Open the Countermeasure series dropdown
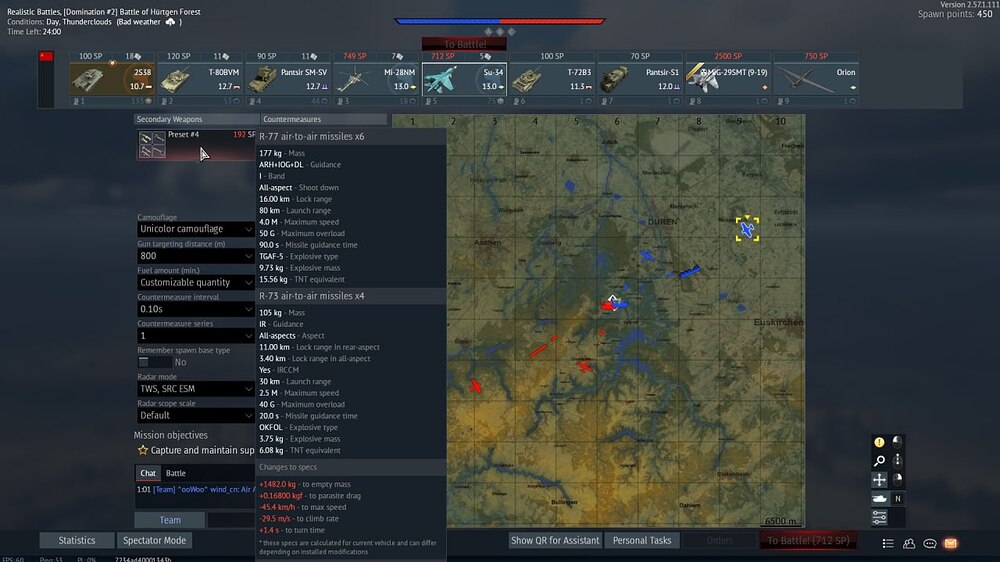The image size is (1000, 562). point(196,336)
